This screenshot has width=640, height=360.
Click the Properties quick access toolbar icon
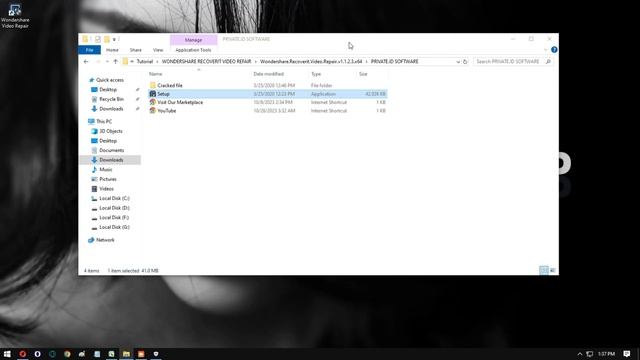(98, 39)
